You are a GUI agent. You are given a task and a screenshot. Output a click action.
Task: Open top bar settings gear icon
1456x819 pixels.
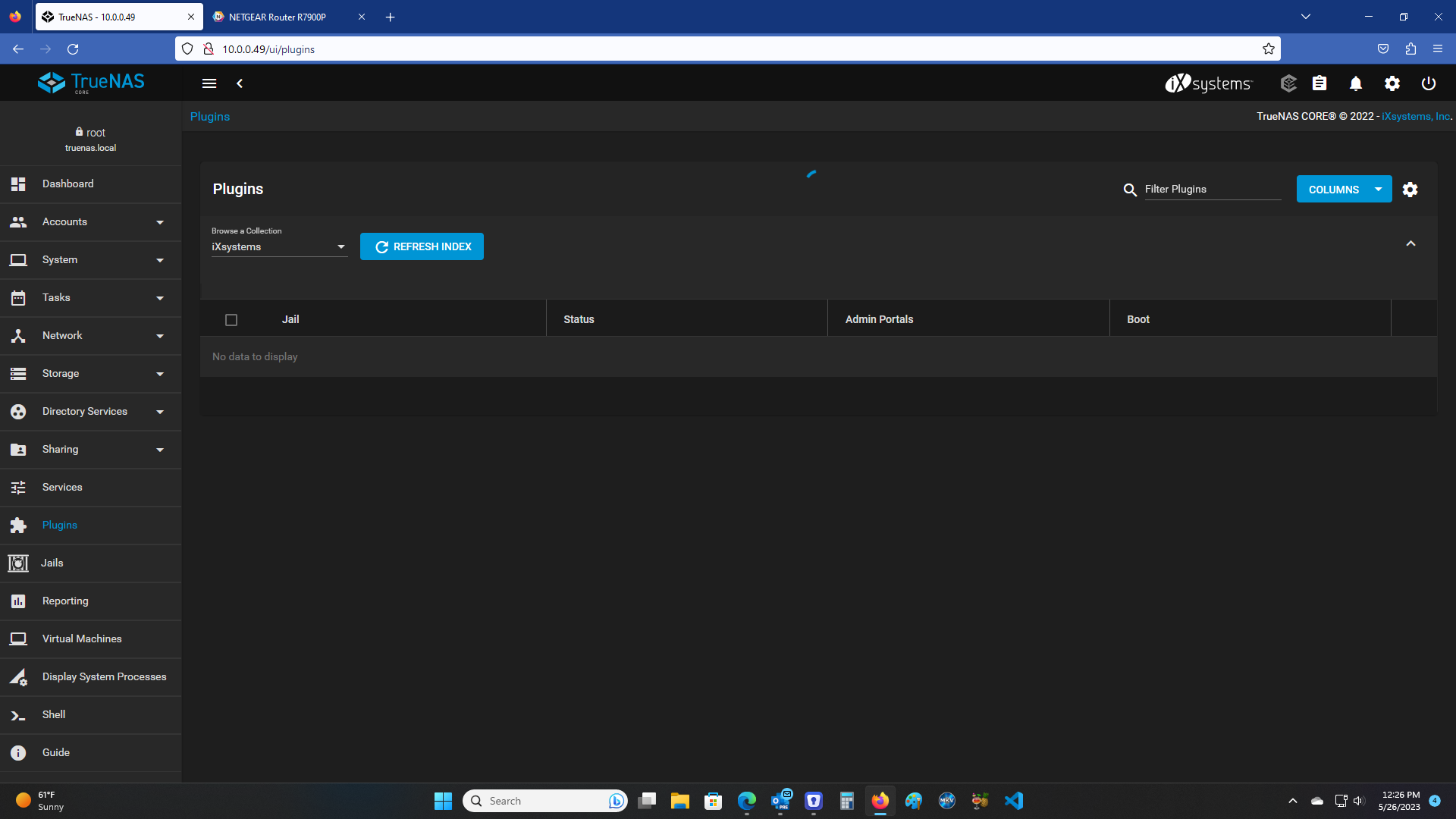(x=1392, y=83)
